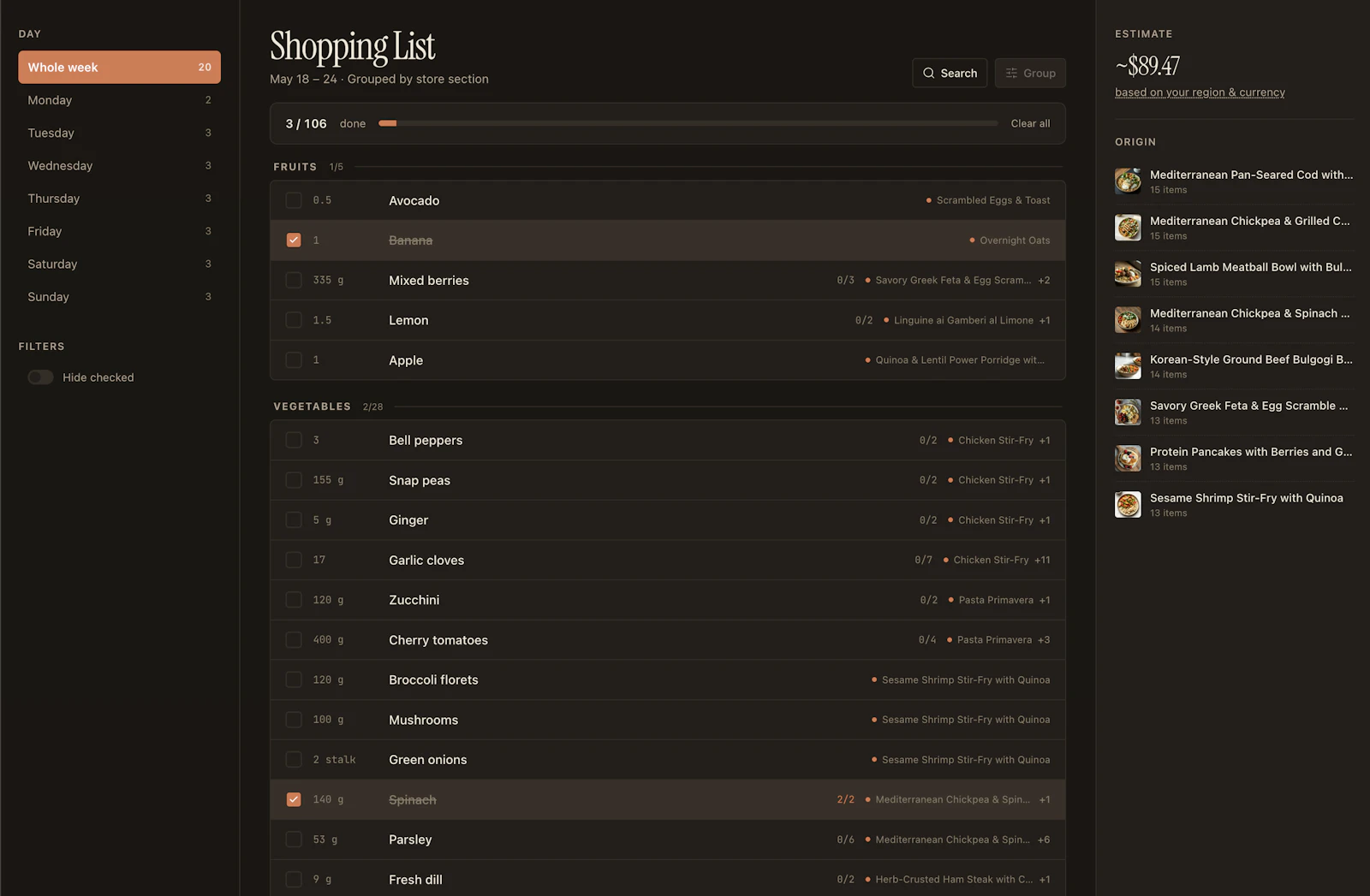Expand +1 more recipes for Fresh dill
The height and width of the screenshot is (896, 1370).
[1045, 880]
